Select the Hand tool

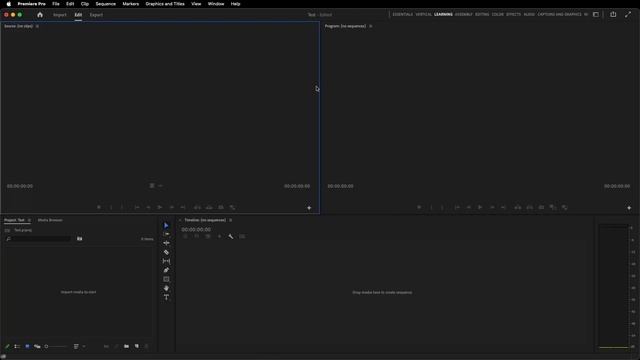[166, 288]
